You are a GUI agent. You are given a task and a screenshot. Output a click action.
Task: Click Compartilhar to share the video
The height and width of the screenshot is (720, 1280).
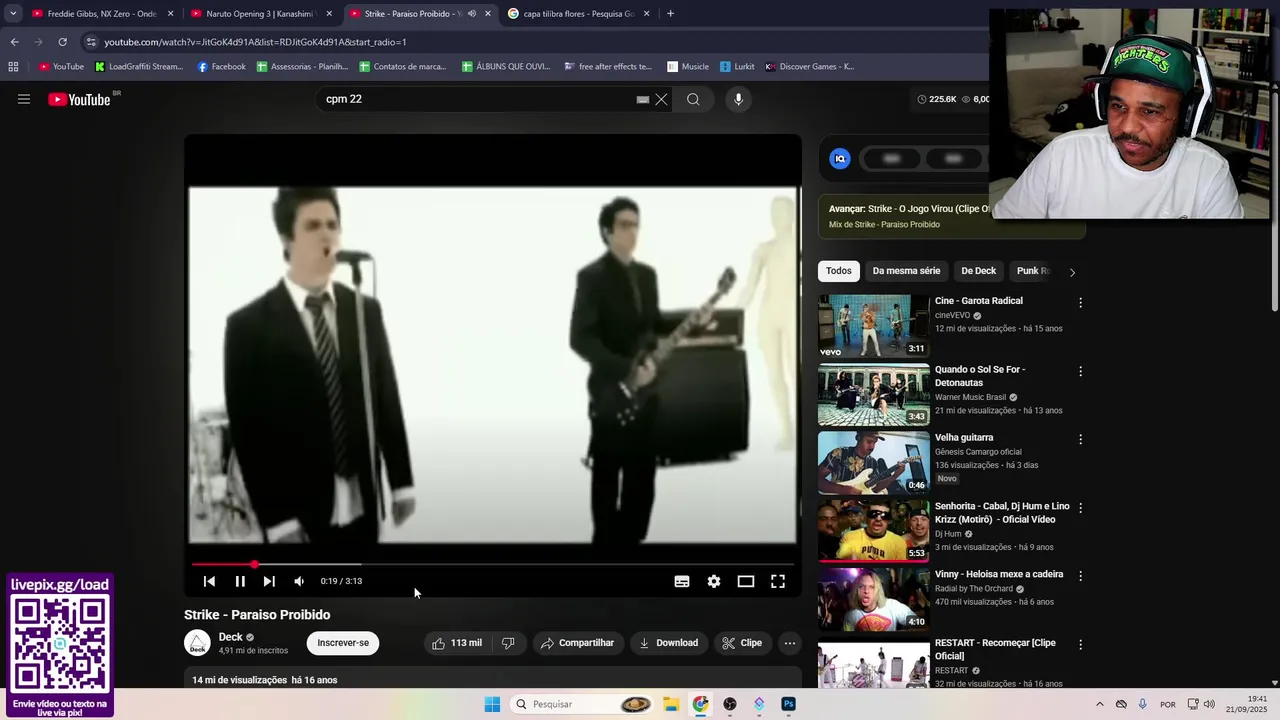point(578,643)
